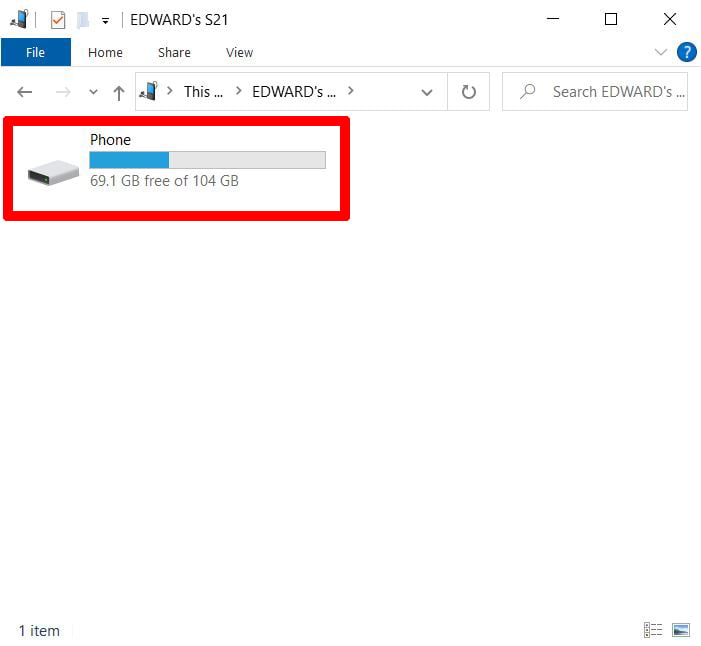Open recent locations dropdown arrow

pyautogui.click(x=93, y=92)
